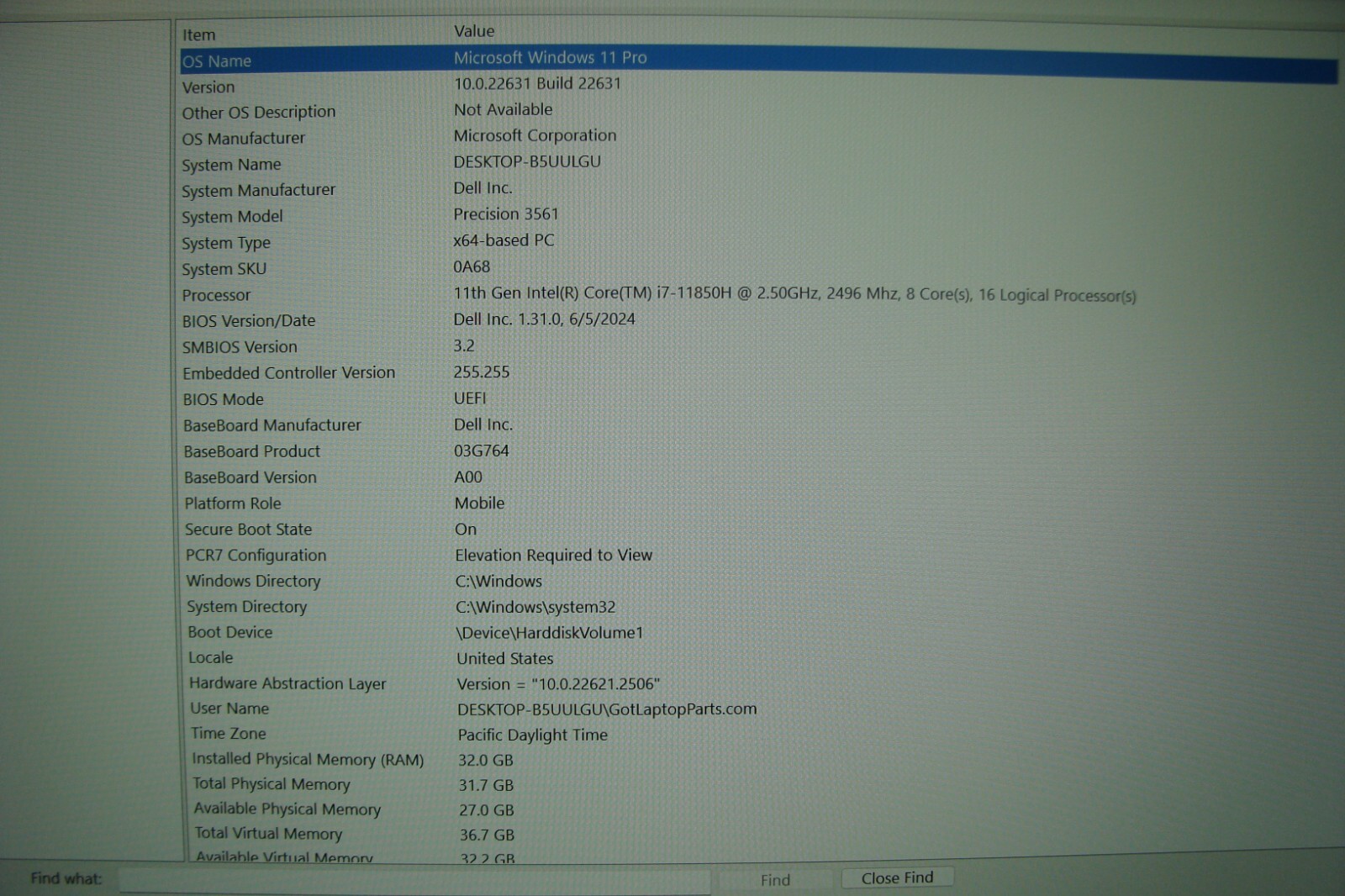Select the Secure Boot State row
1345x896 pixels.
(248, 530)
